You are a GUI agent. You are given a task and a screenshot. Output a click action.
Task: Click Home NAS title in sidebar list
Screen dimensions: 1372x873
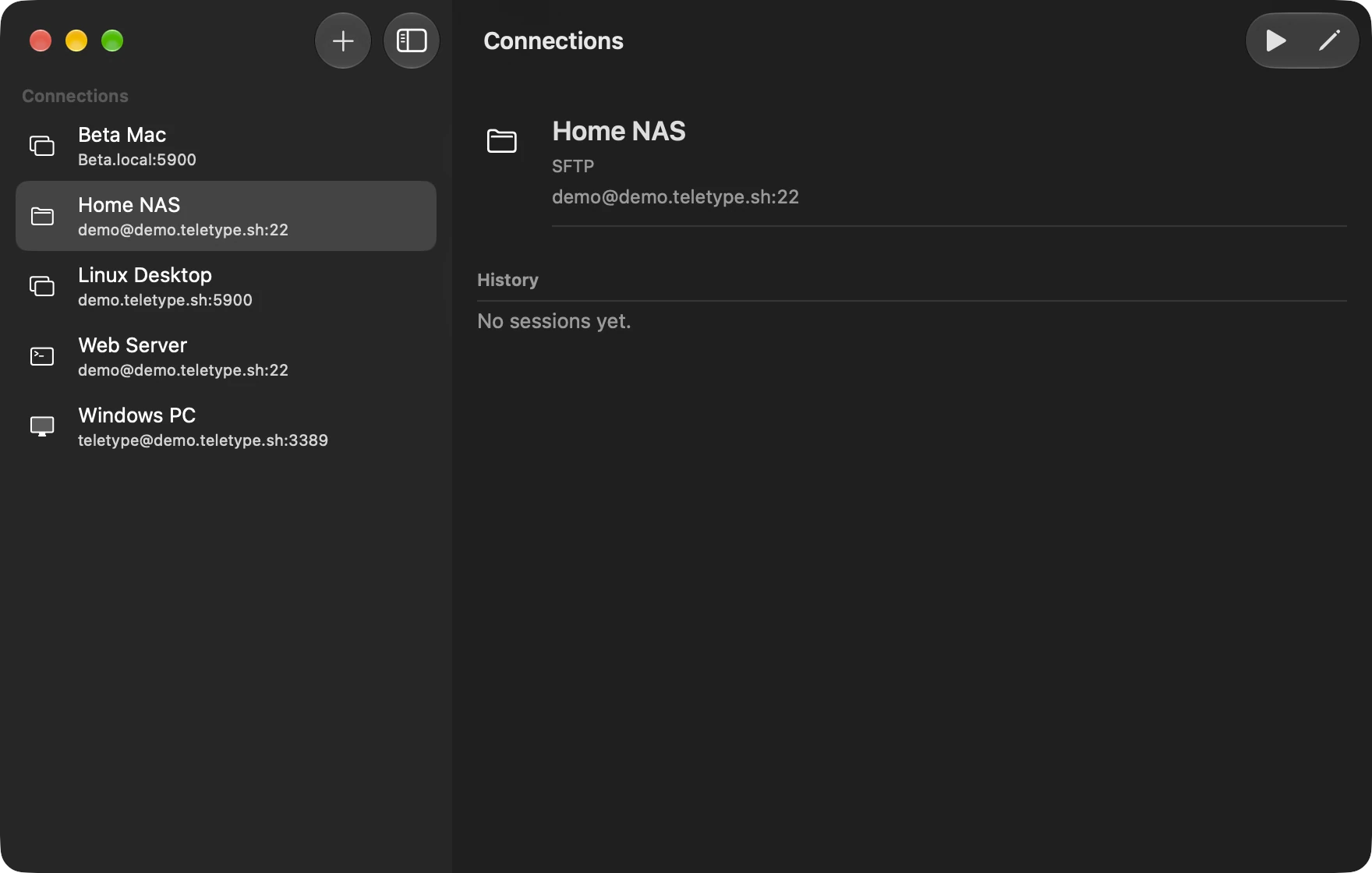coord(129,205)
